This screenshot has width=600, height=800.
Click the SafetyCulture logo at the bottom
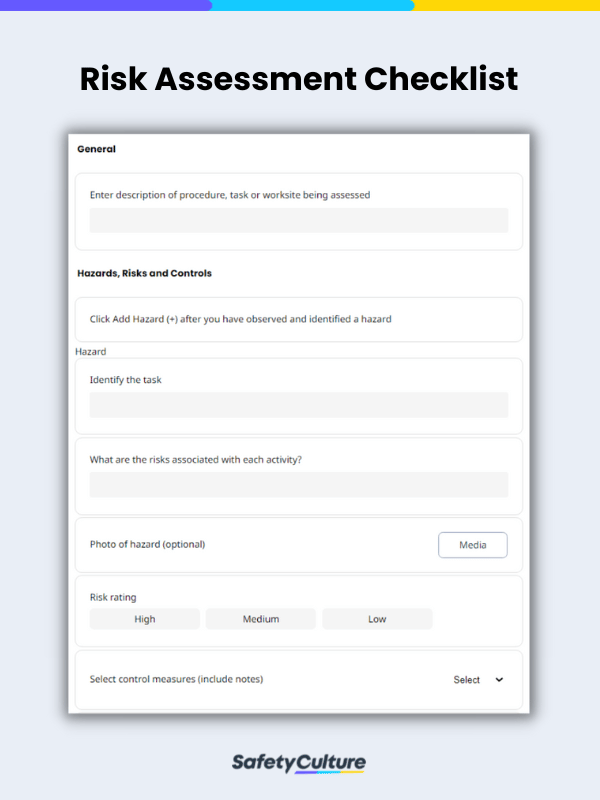(x=299, y=762)
